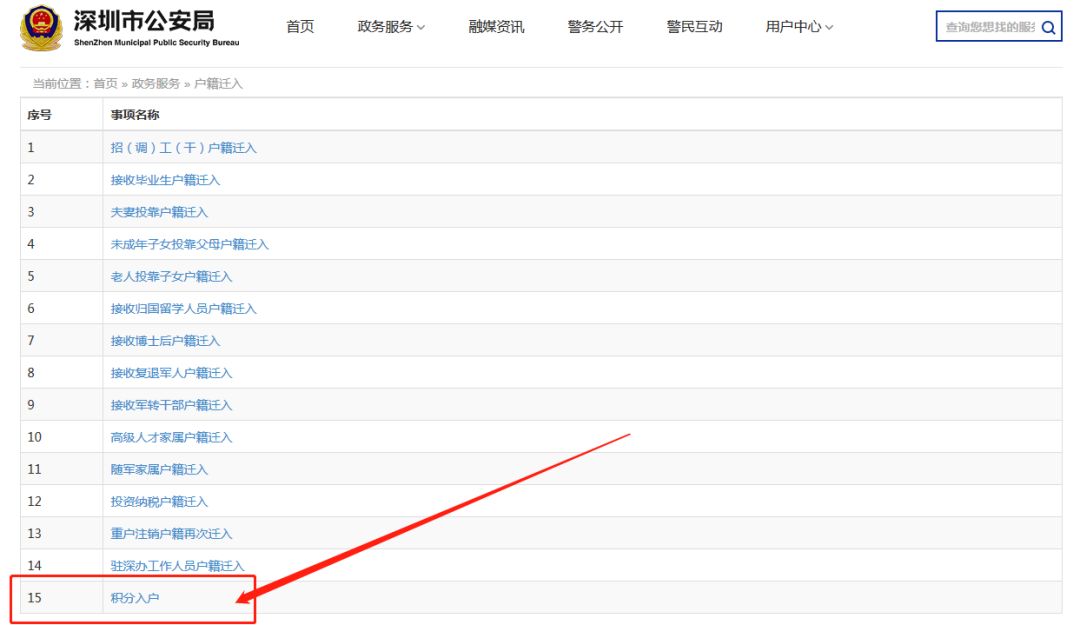Viewport: 1080px width, 625px height.
Task: Expand the 用户中心 dropdown menu
Action: click(x=799, y=27)
